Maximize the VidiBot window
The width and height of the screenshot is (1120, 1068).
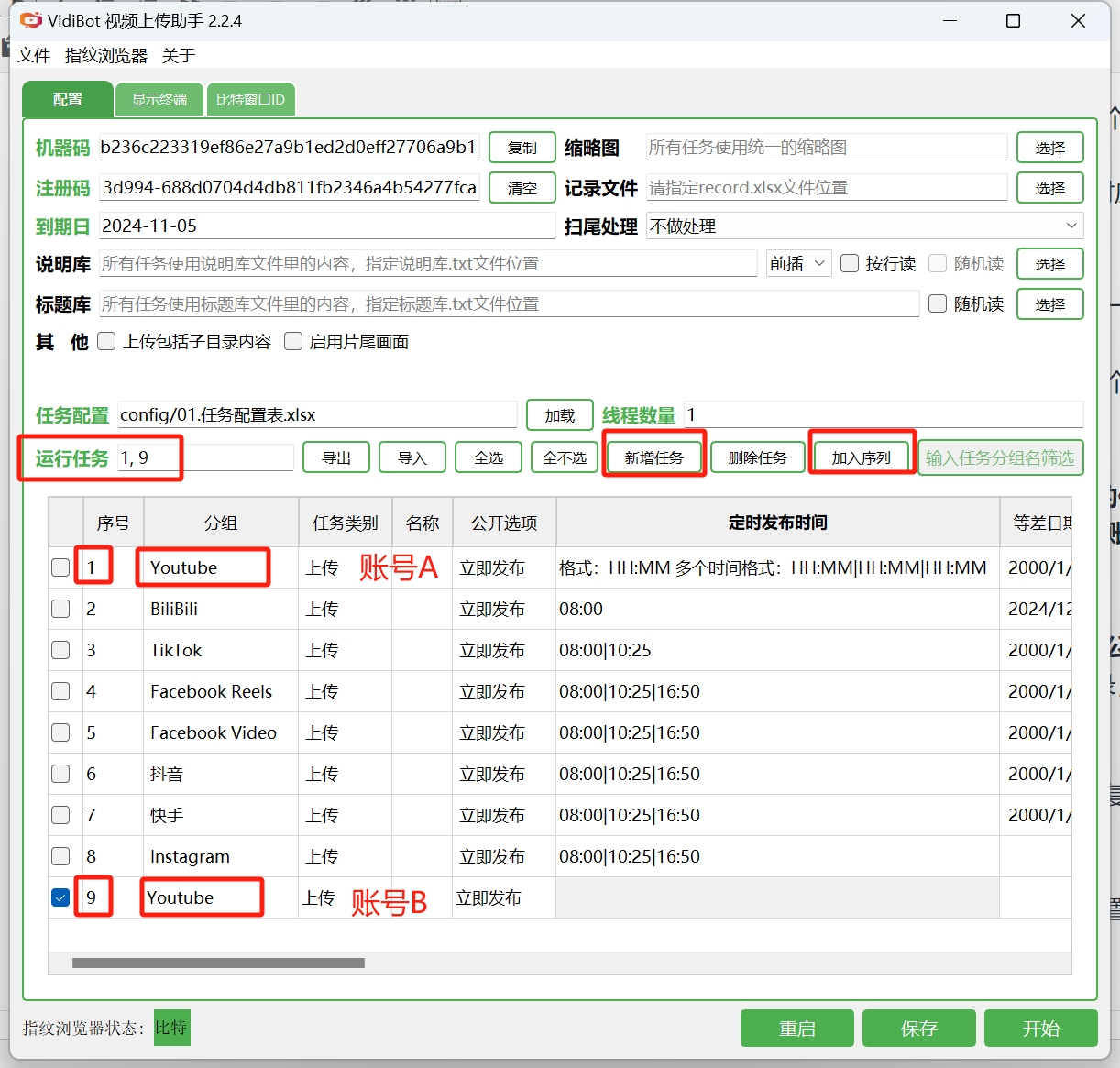pyautogui.click(x=1013, y=20)
